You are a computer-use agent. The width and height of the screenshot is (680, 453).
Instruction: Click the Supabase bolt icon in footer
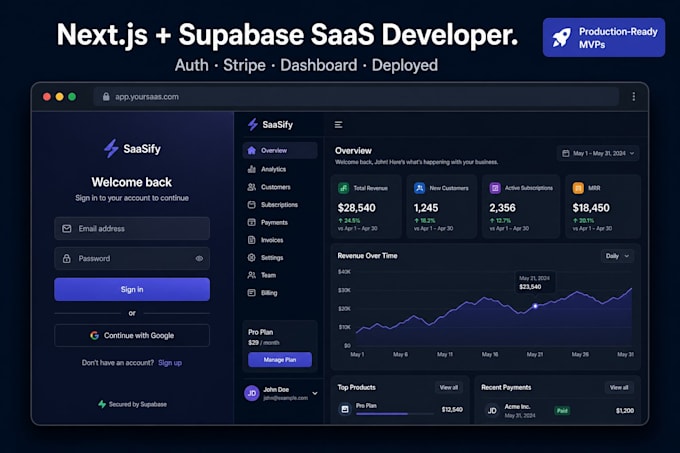102,404
